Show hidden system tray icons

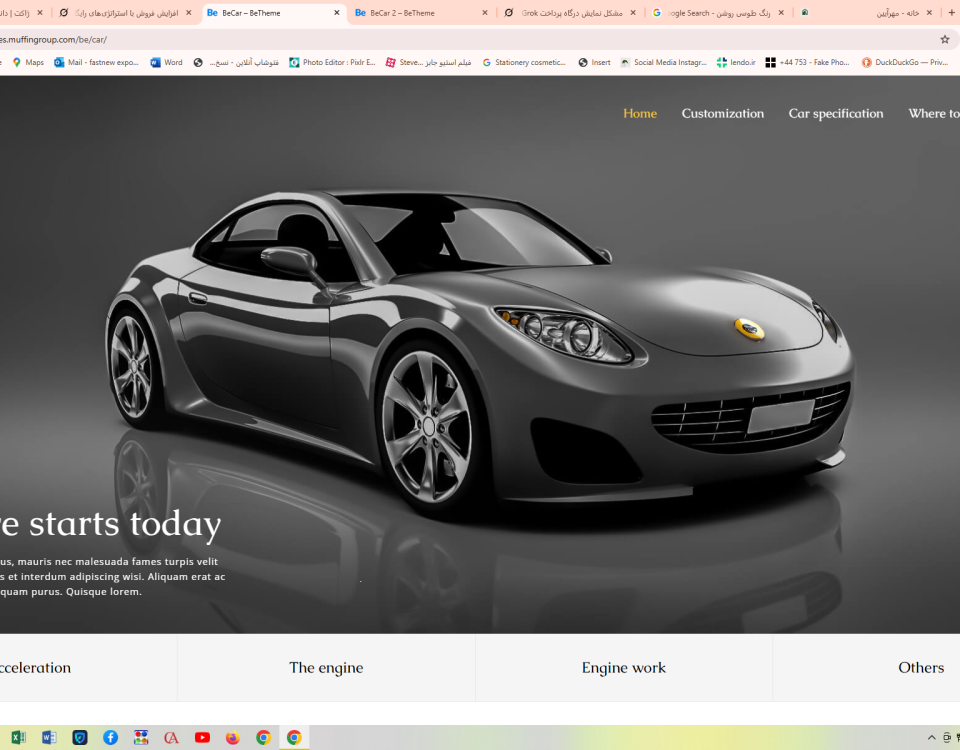pyautogui.click(x=932, y=737)
